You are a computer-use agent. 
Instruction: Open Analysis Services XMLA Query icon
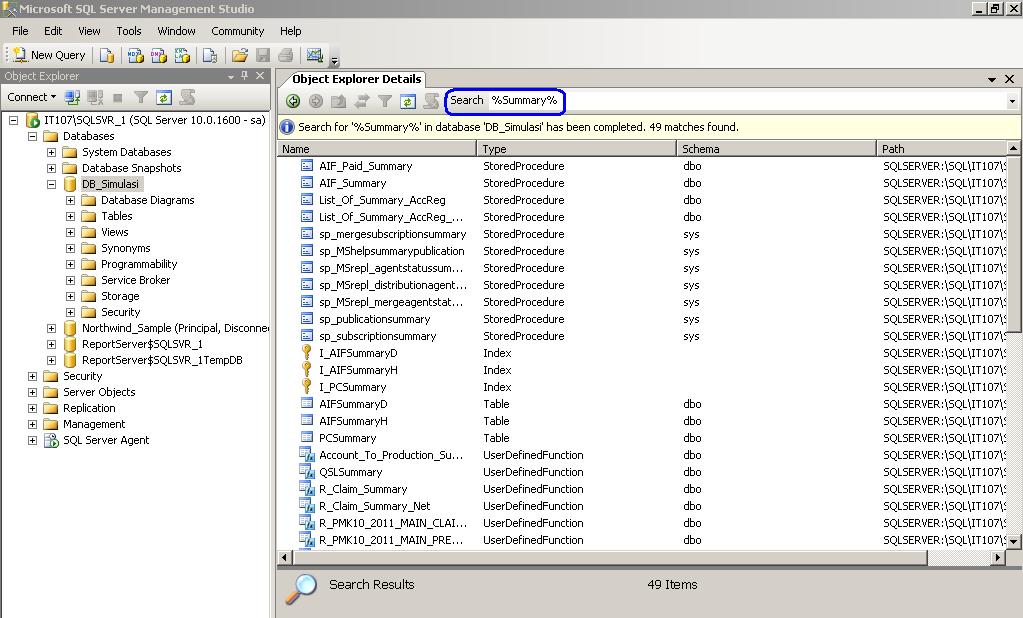point(183,55)
